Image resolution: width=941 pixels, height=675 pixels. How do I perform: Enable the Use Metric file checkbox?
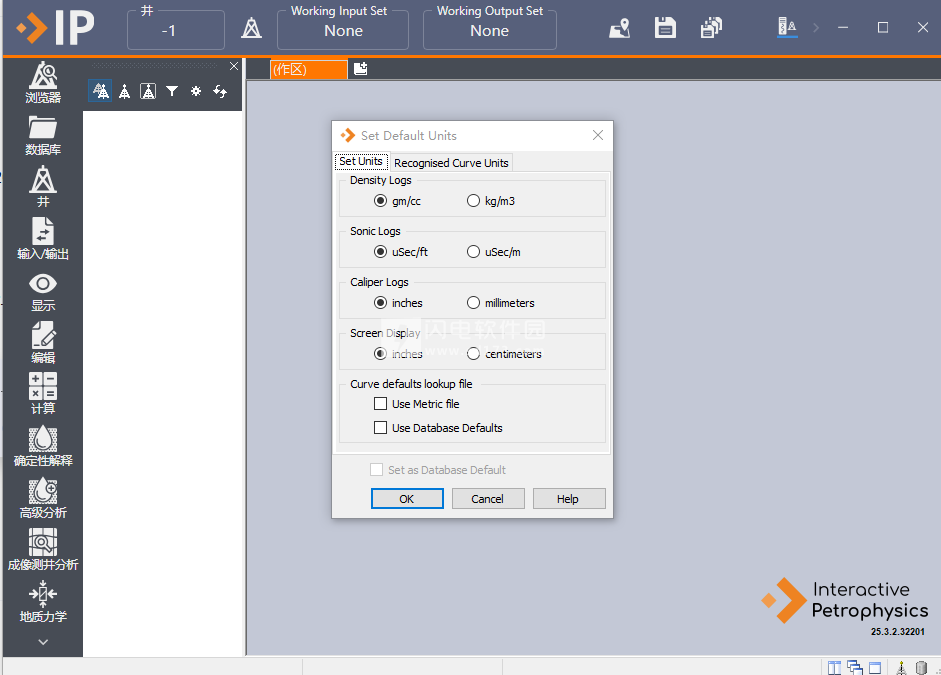[x=380, y=404]
